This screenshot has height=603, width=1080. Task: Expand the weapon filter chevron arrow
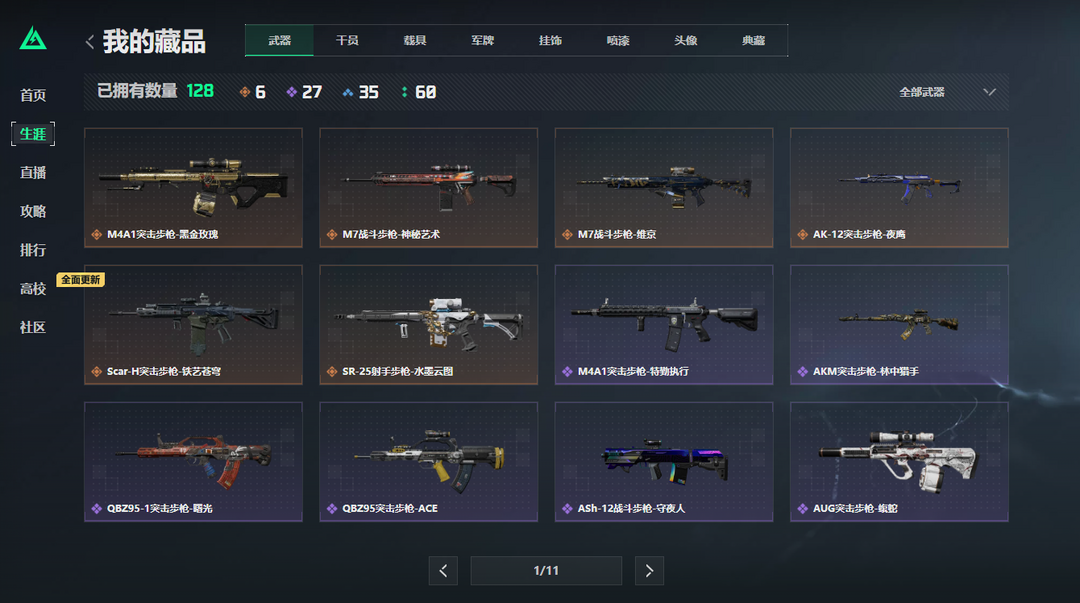(989, 92)
